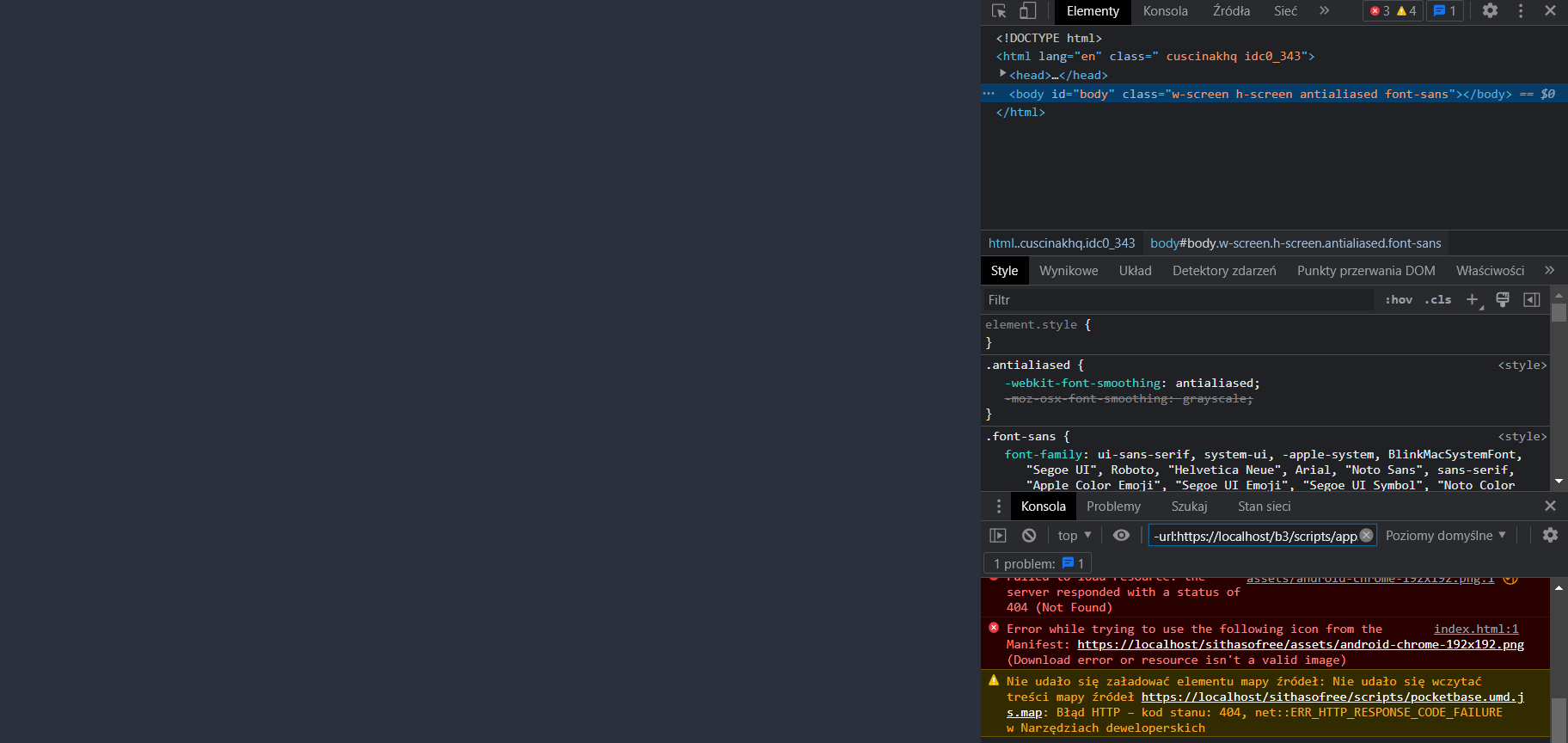This screenshot has width=1568, height=743.
Task: Click the body#body breadcrumb
Action: coord(1295,243)
